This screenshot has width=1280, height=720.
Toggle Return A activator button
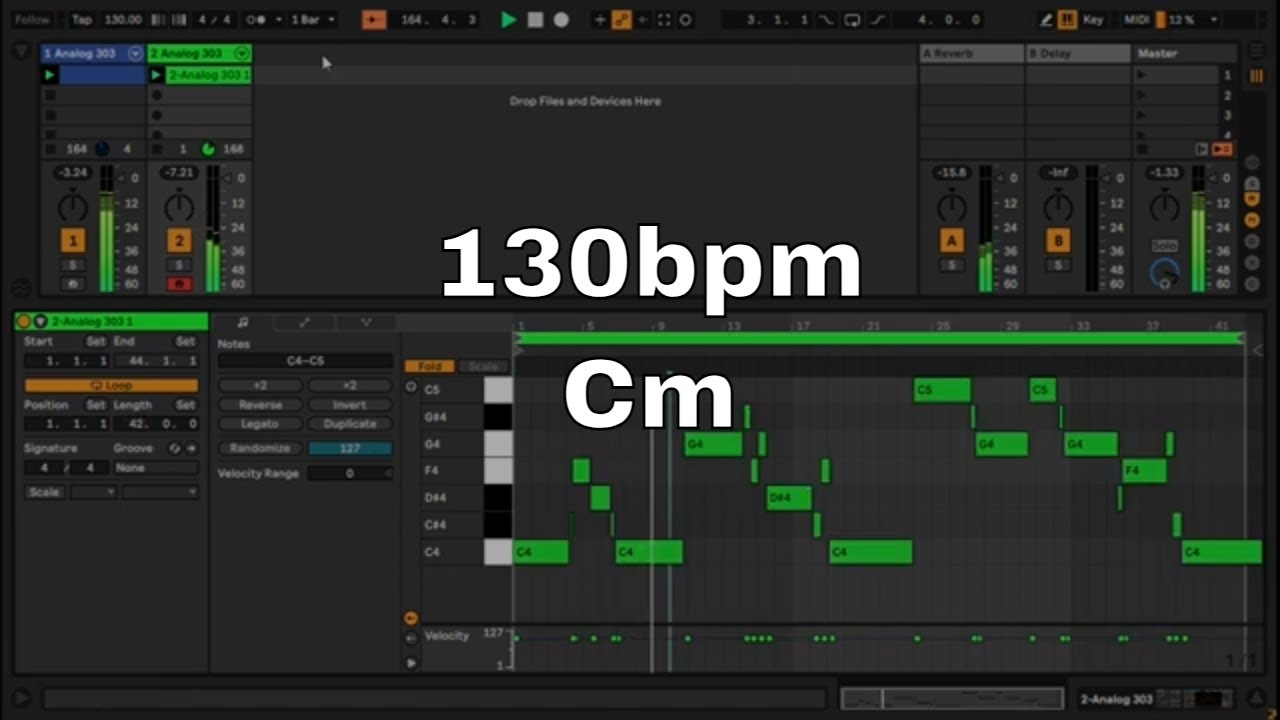951,241
